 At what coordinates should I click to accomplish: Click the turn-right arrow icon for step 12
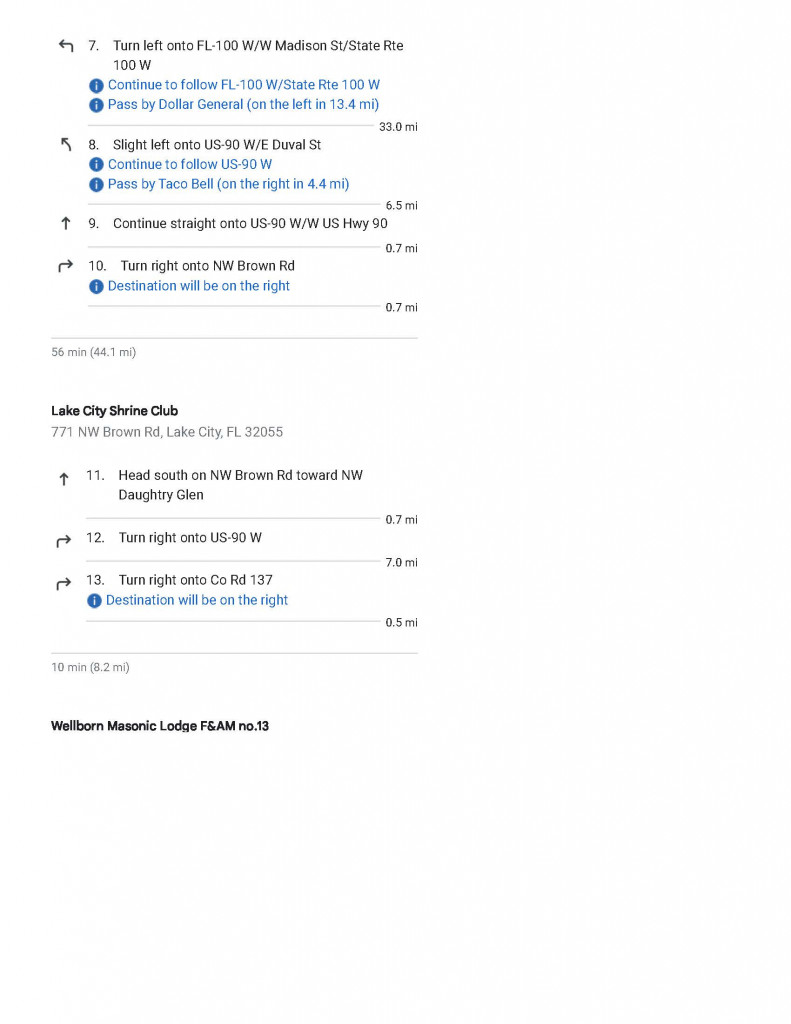coord(63,541)
